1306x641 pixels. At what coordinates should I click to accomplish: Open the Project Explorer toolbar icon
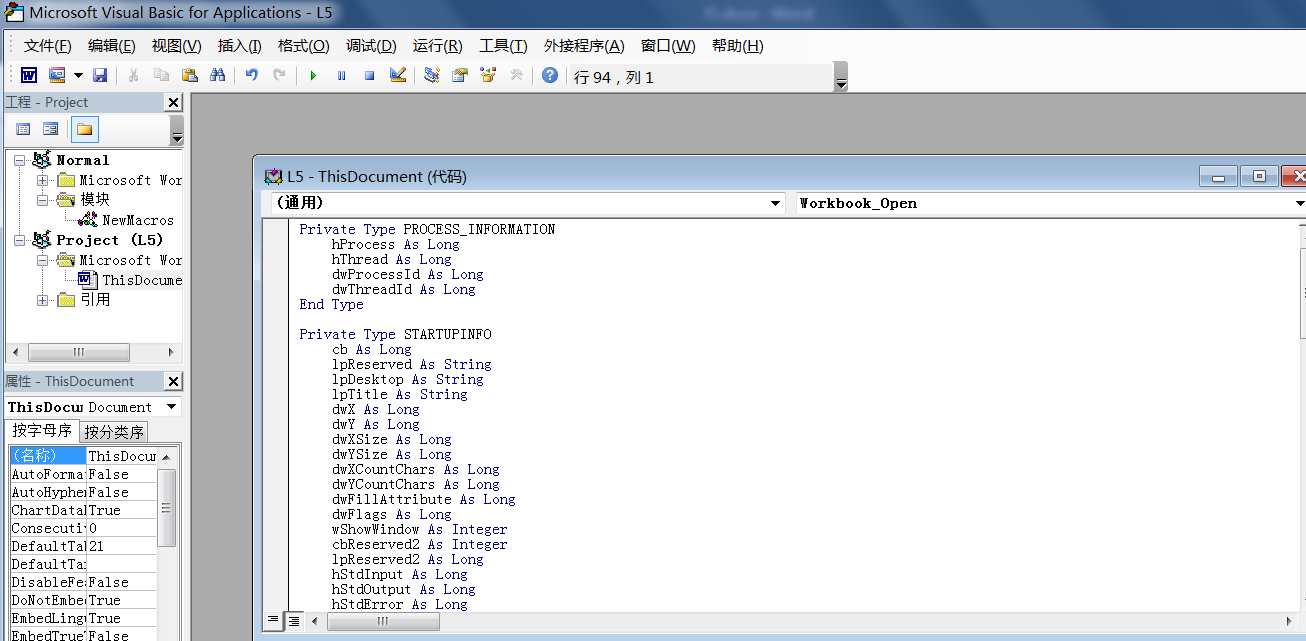[x=432, y=75]
